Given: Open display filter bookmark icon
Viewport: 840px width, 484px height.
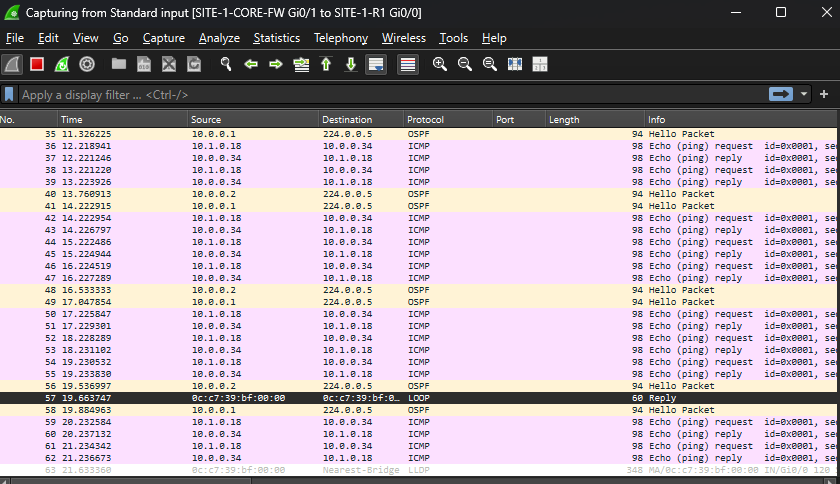Looking at the screenshot, I should tap(9, 95).
